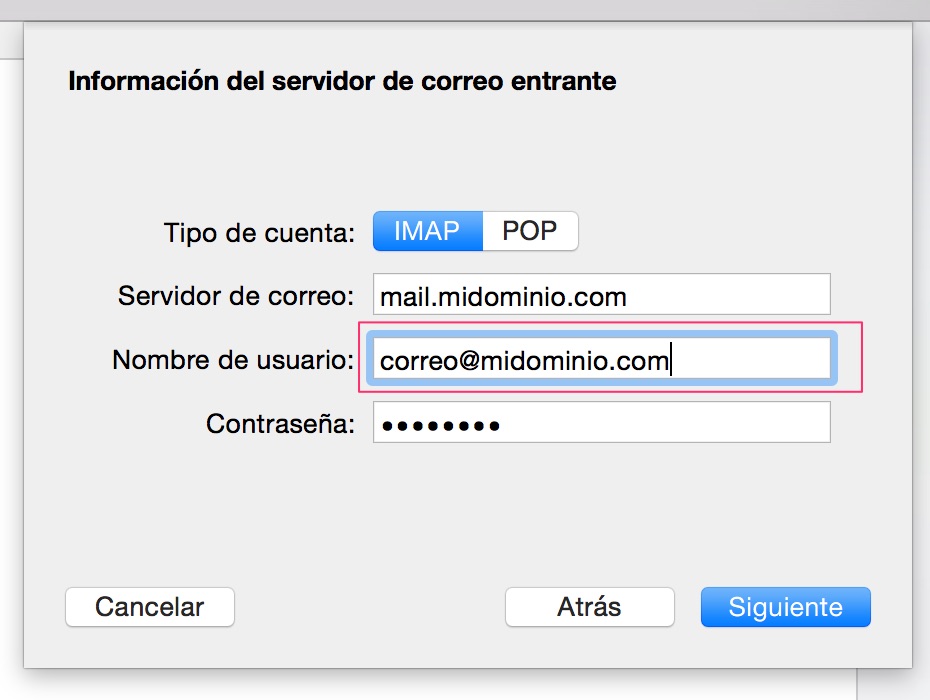Click the "Tipo de cuenta:" label
Viewport: 930px width, 700px height.
(259, 233)
